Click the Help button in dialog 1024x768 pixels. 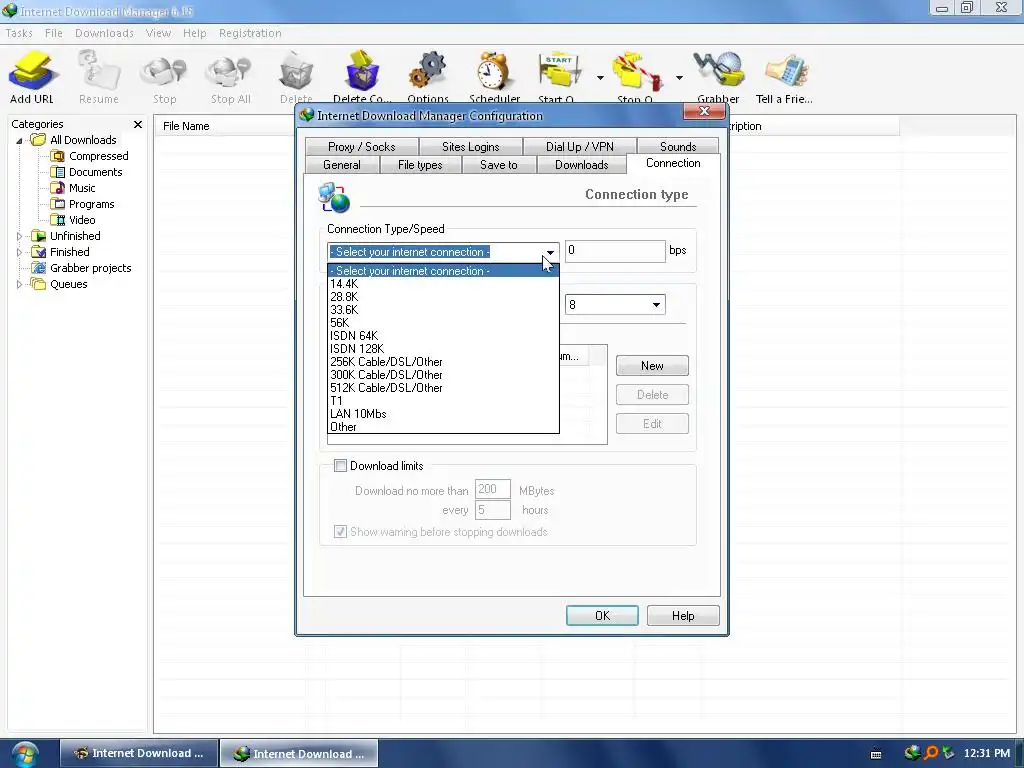coord(683,616)
